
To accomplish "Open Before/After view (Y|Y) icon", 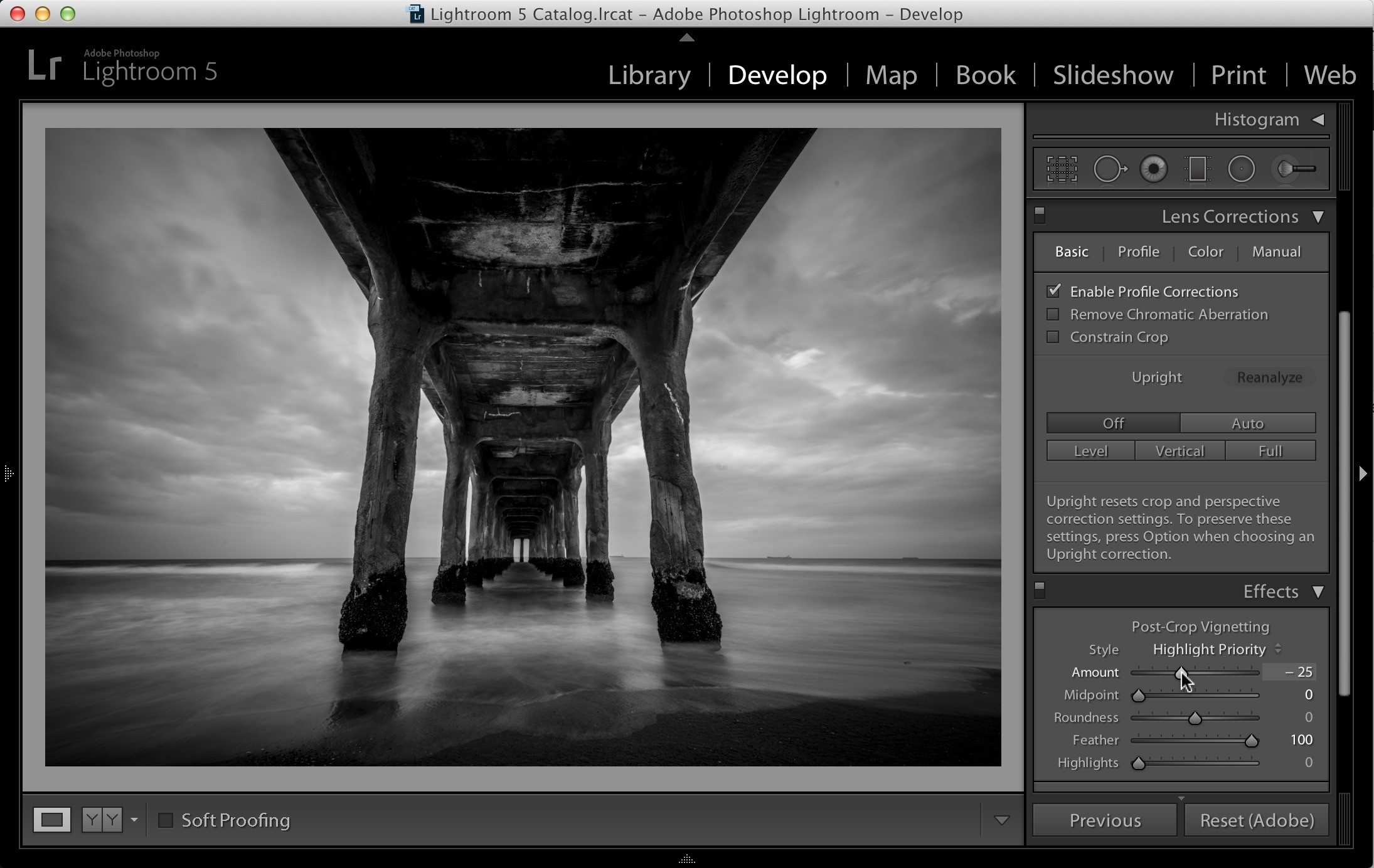I will (x=102, y=820).
